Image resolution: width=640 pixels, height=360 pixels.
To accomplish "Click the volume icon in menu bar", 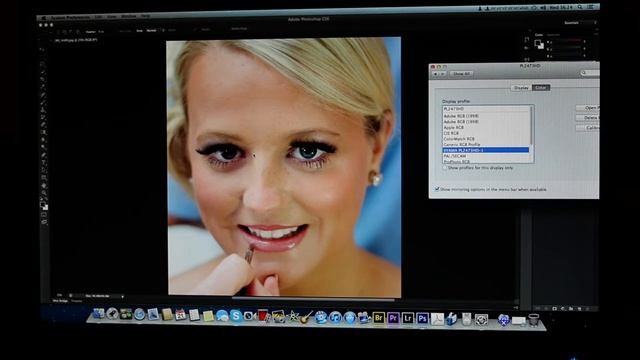I will (x=543, y=7).
